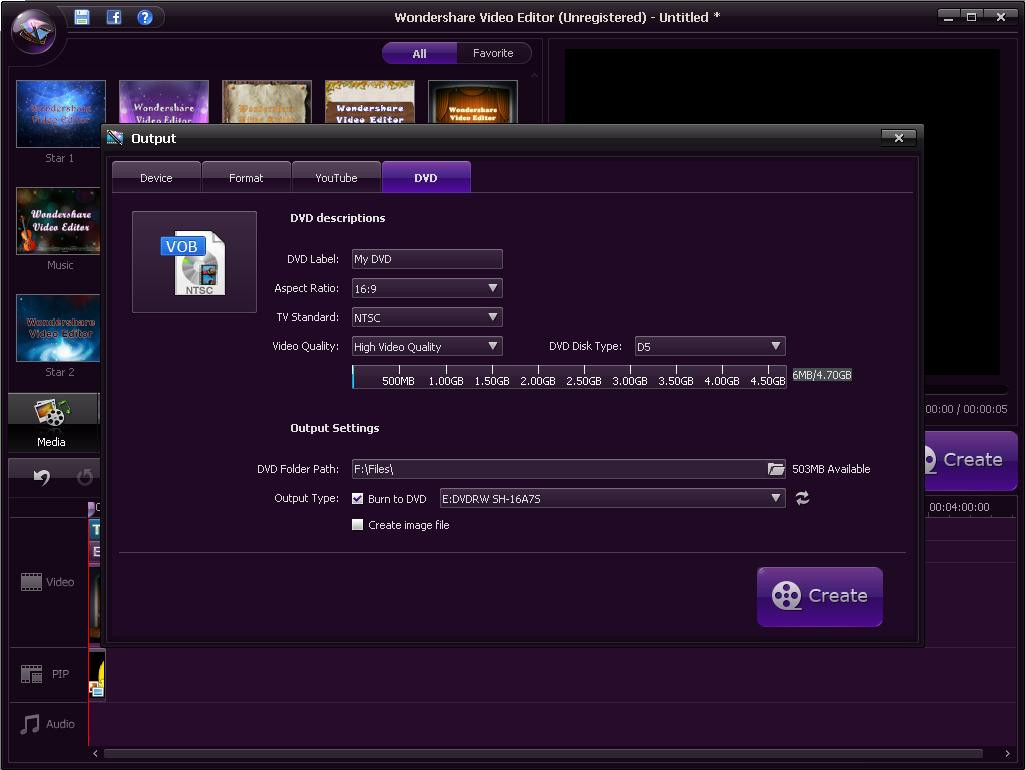Open the Help question mark icon
1025x770 pixels.
tap(145, 17)
